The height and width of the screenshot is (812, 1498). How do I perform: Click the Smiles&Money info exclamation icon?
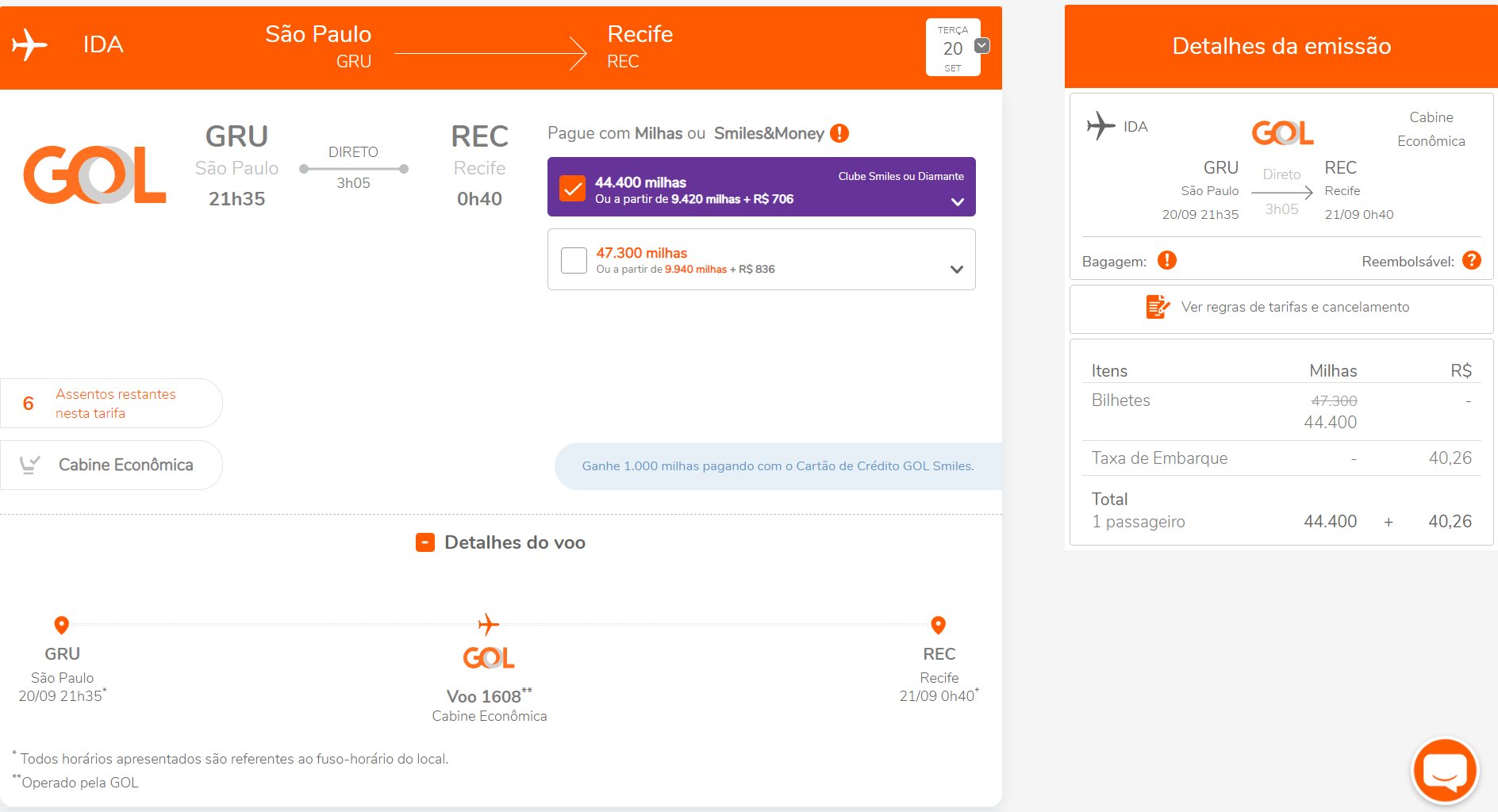point(839,133)
